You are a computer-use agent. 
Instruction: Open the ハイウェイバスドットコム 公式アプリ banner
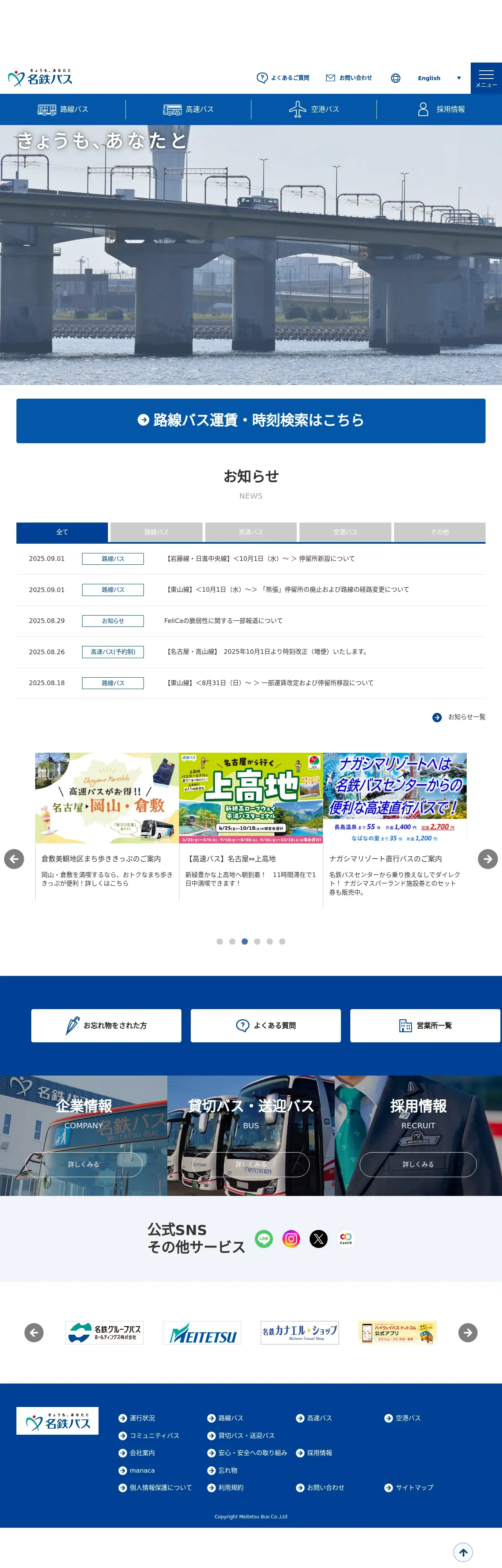coord(397,1332)
